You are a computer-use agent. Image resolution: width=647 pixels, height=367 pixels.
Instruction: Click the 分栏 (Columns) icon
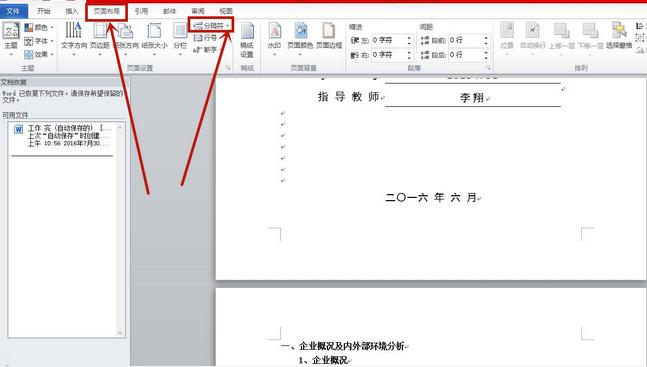180,31
